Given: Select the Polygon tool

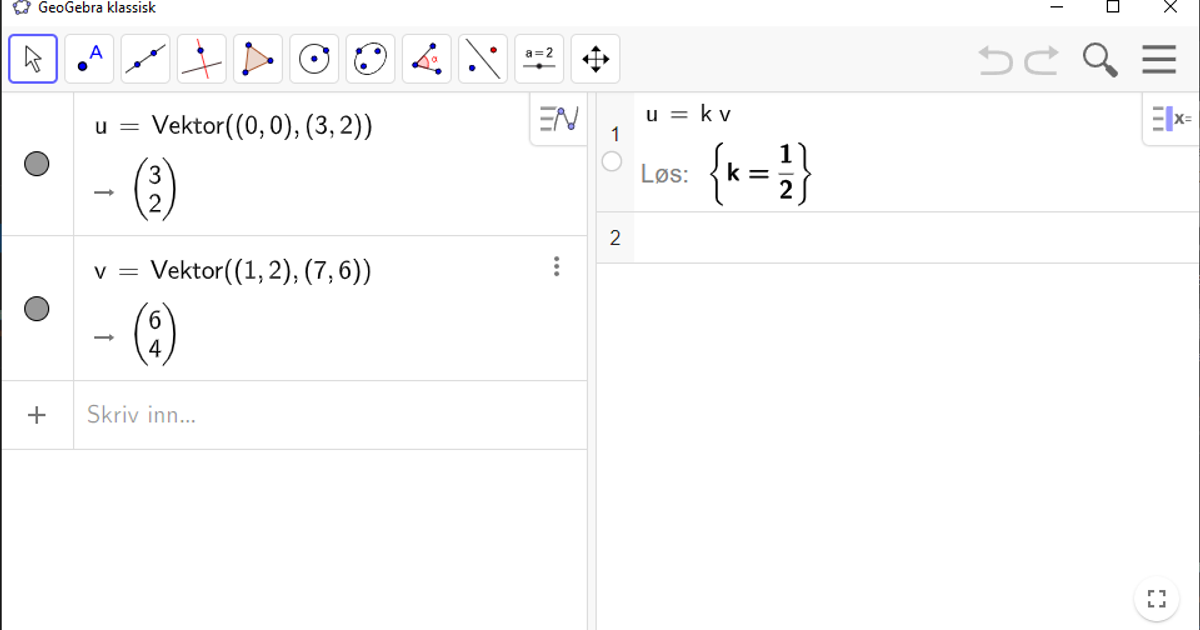Looking at the screenshot, I should (x=256, y=59).
